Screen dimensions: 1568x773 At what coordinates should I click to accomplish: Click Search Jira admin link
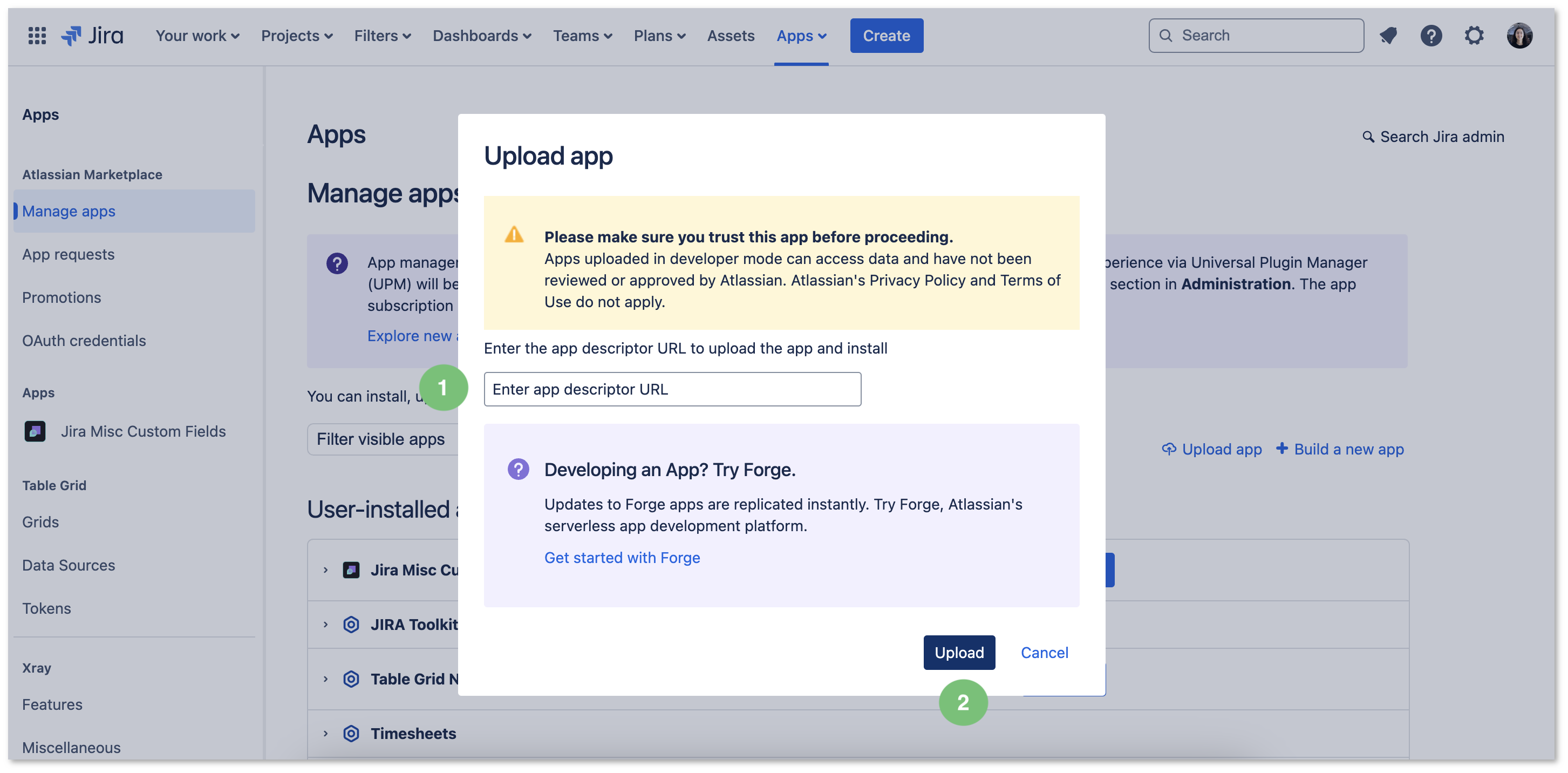click(x=1433, y=137)
